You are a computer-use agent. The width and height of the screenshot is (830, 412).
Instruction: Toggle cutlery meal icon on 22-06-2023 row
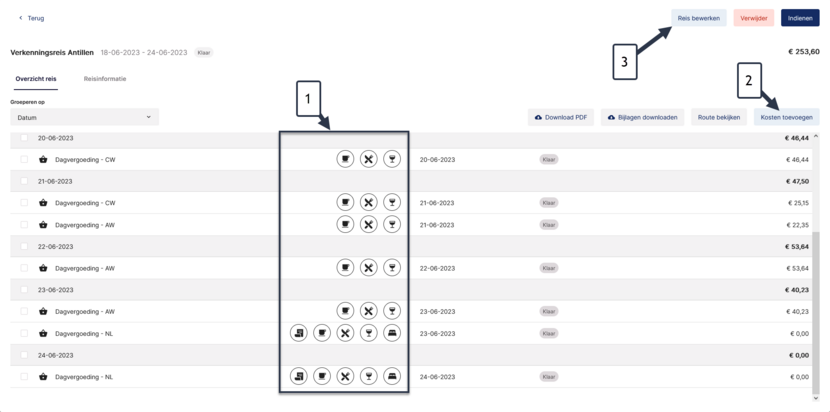click(x=368, y=268)
